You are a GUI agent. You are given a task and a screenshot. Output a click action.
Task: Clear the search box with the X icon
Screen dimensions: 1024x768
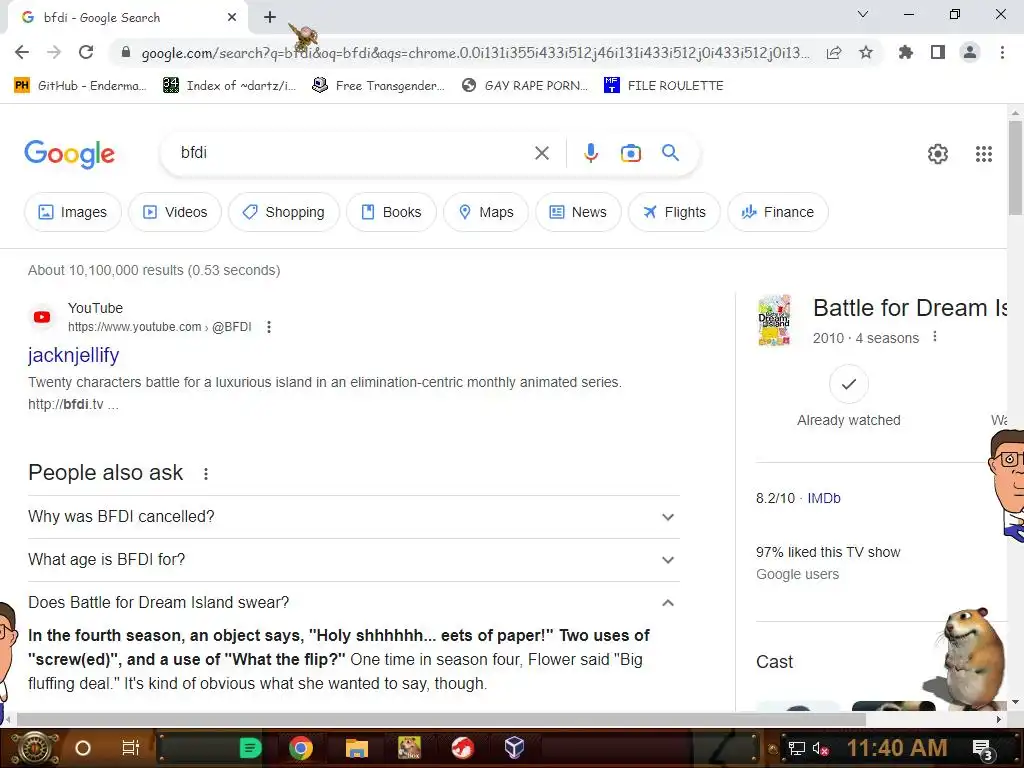coord(541,153)
